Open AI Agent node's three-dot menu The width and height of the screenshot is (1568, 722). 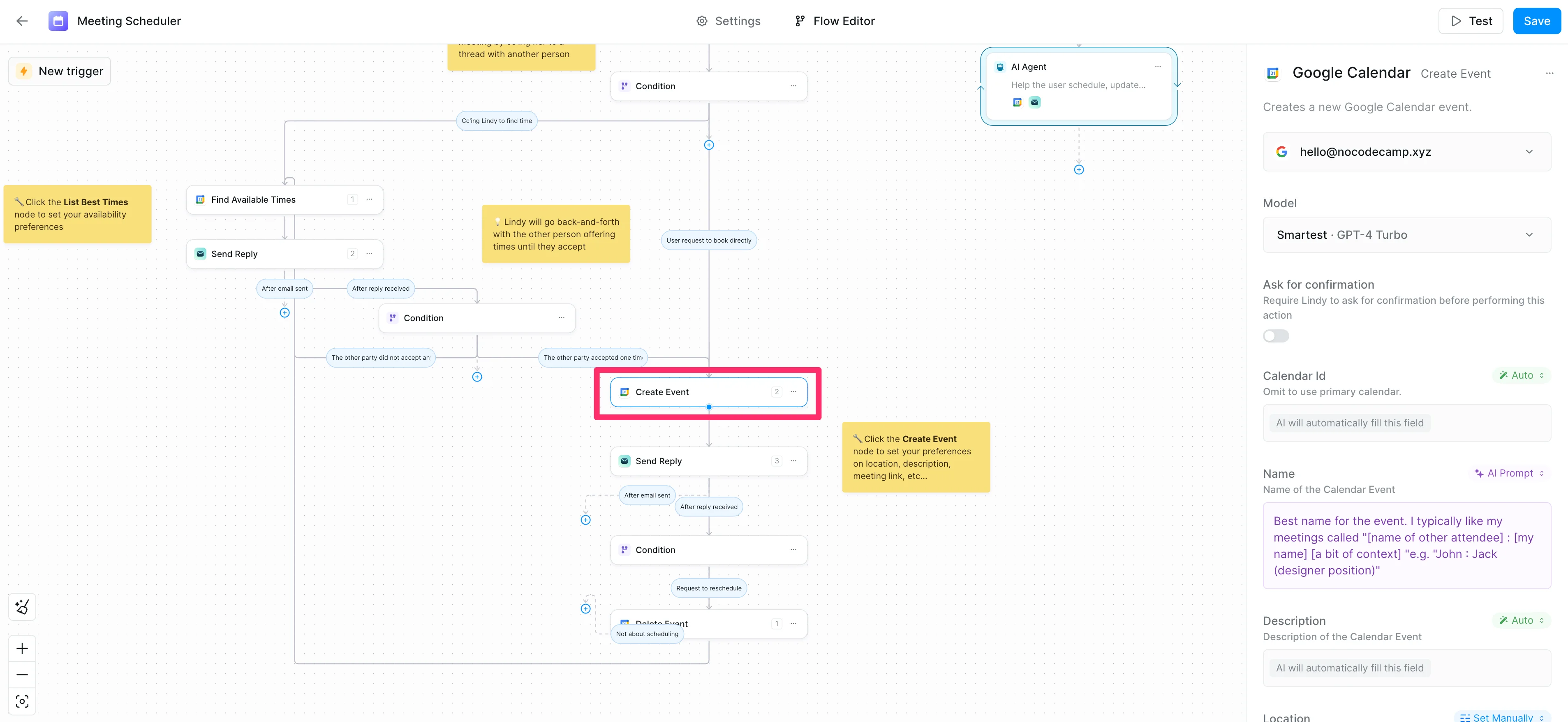[x=1158, y=67]
